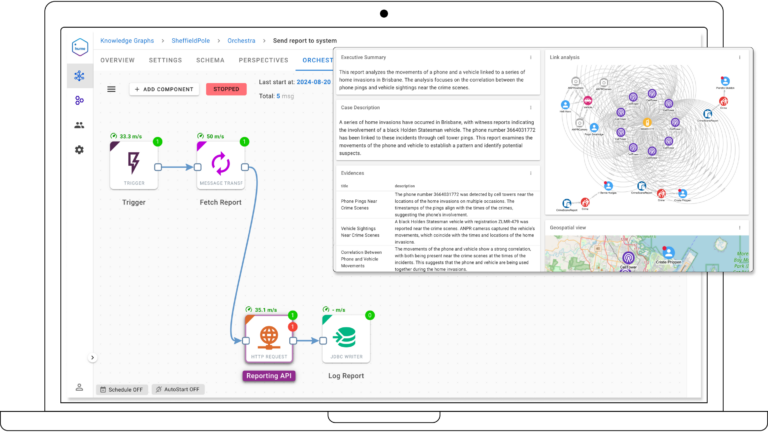Viewport: 768px width, 432px height.
Task: Click Phone Pings Near Crime Scenes row
Action: point(438,205)
